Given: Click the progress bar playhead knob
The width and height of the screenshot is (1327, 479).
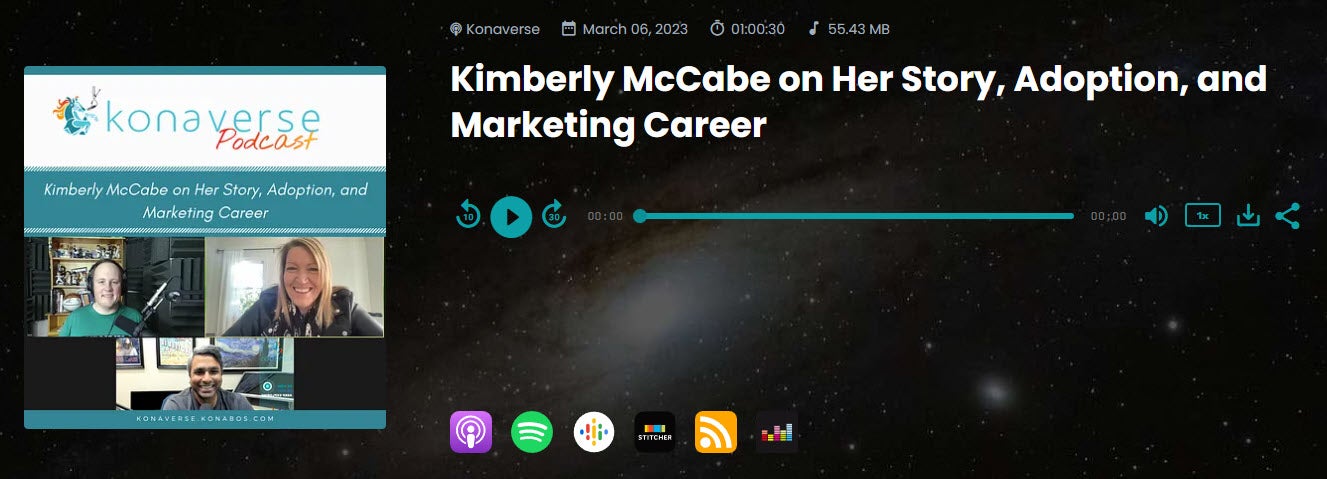Looking at the screenshot, I should pyautogui.click(x=640, y=216).
